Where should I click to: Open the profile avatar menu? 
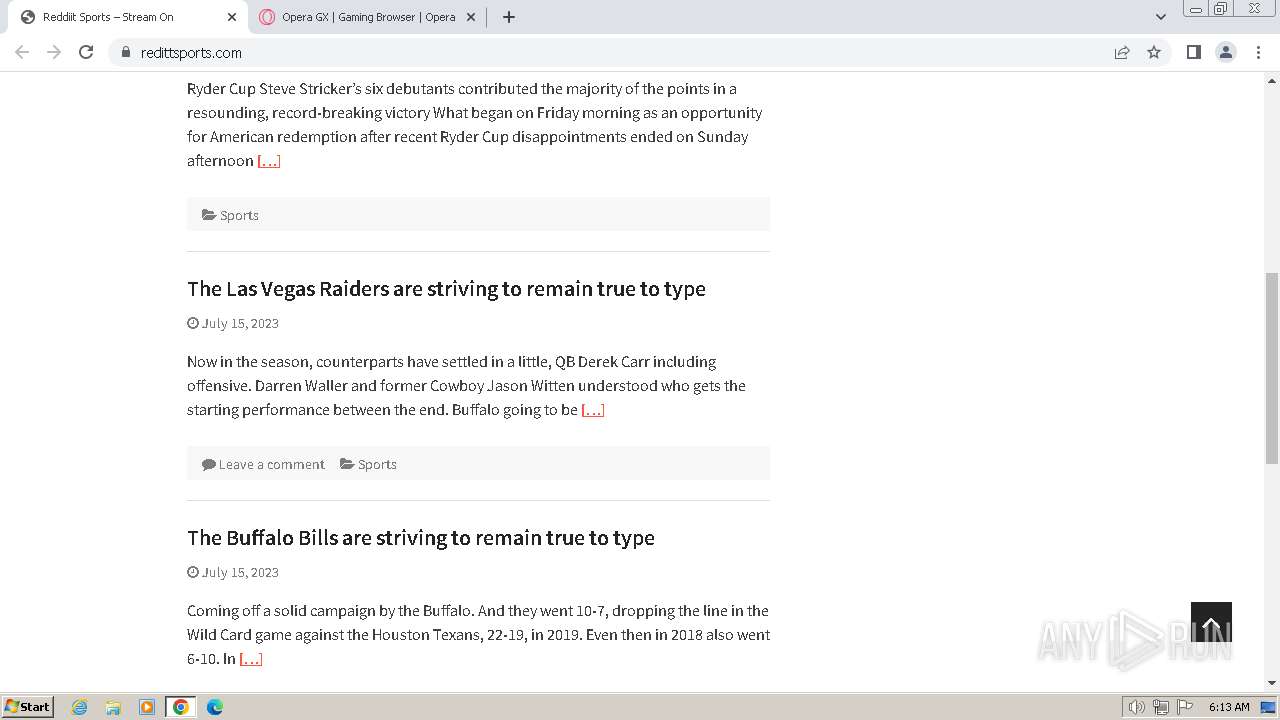pyautogui.click(x=1226, y=52)
